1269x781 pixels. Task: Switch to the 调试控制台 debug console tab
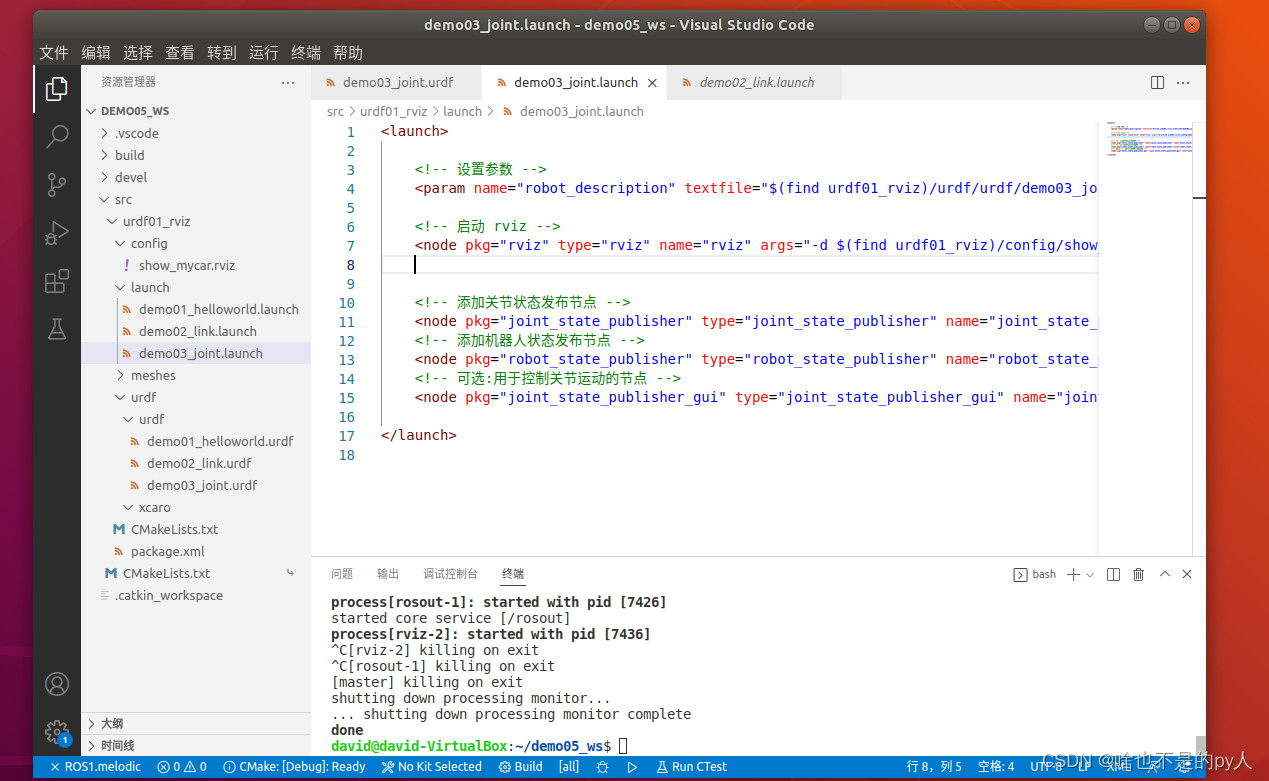pos(450,574)
